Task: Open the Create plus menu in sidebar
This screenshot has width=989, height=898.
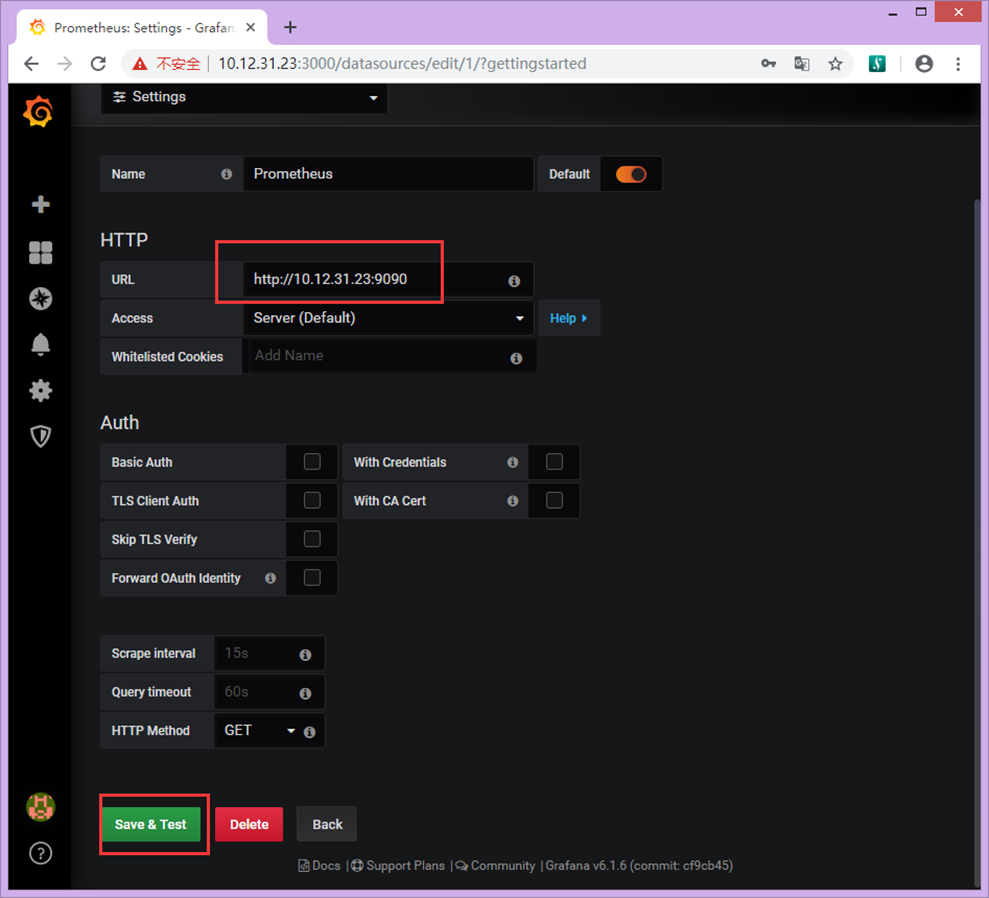Action: click(40, 204)
